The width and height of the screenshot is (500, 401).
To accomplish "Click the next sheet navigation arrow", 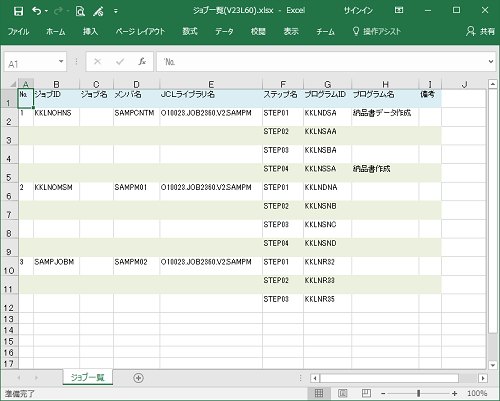I will (36, 378).
